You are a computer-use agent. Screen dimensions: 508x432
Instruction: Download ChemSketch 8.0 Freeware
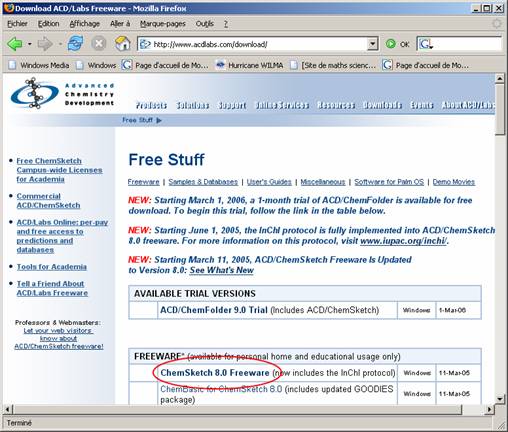(x=215, y=373)
